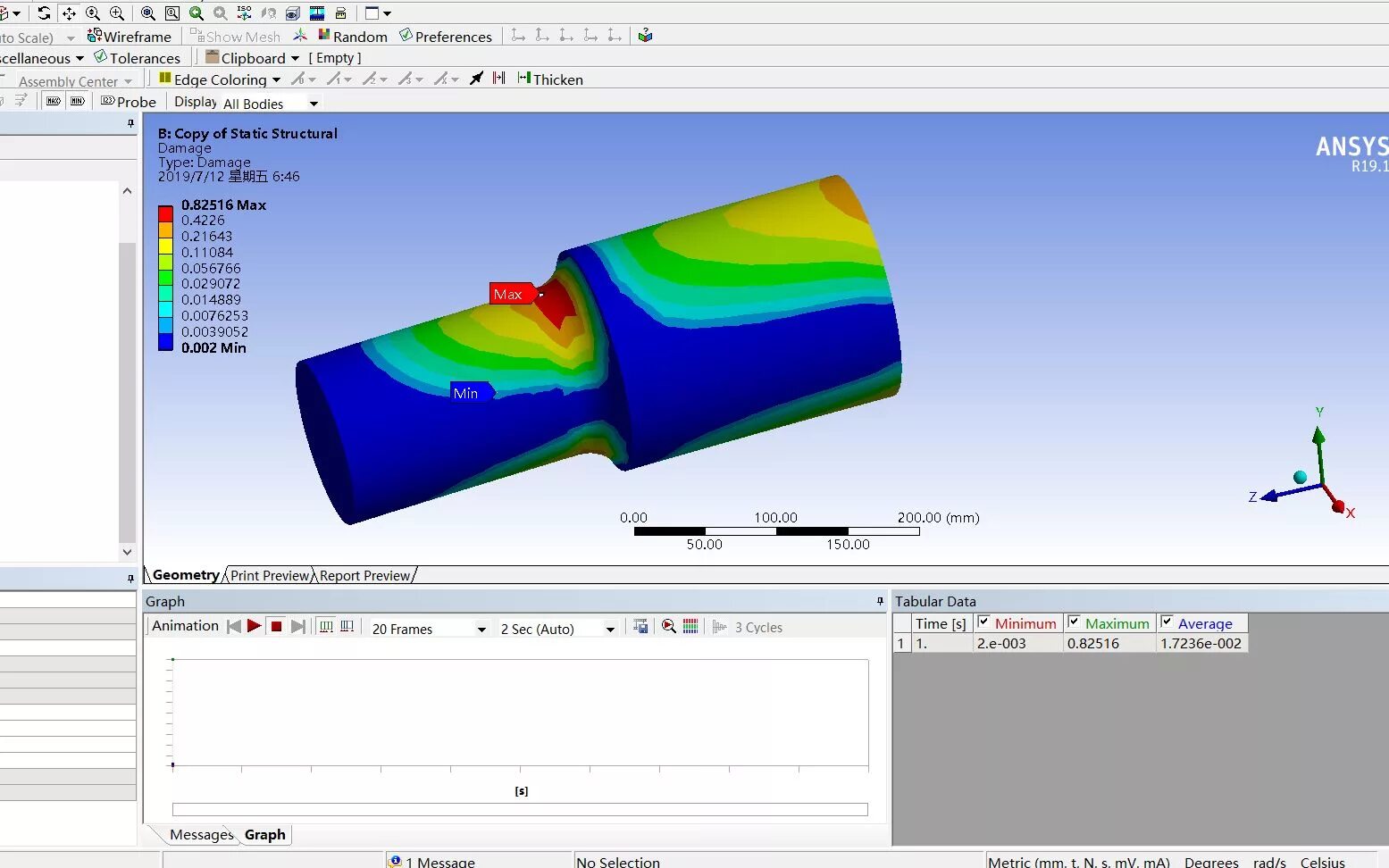Show the Max value label

point(54,102)
